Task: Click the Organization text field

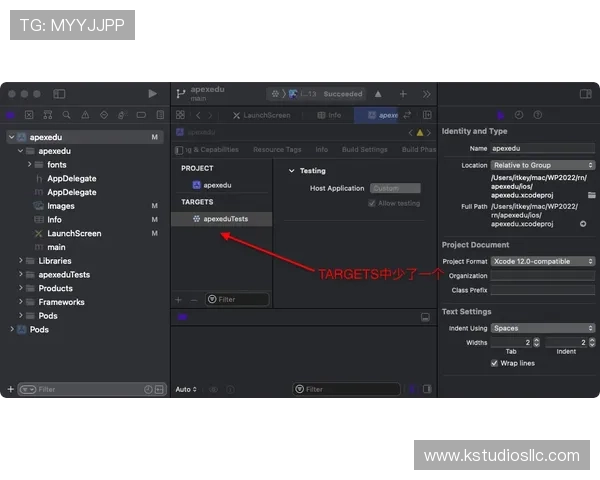Action: pyautogui.click(x=543, y=276)
